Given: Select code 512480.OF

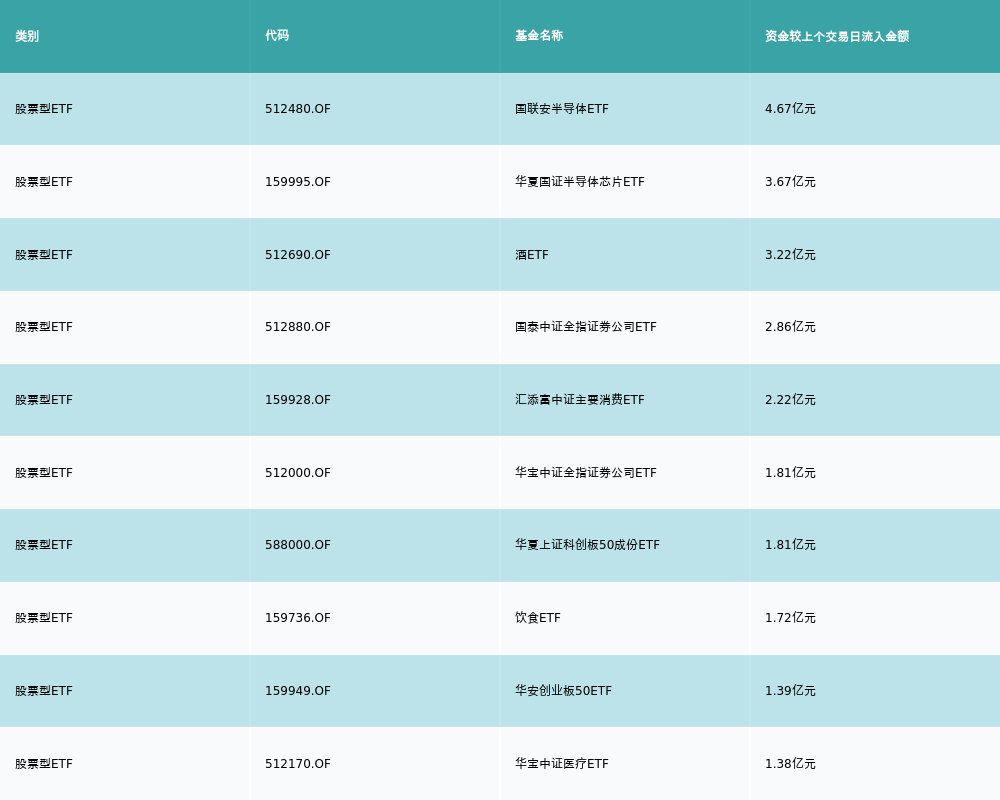Looking at the screenshot, I should [x=298, y=109].
